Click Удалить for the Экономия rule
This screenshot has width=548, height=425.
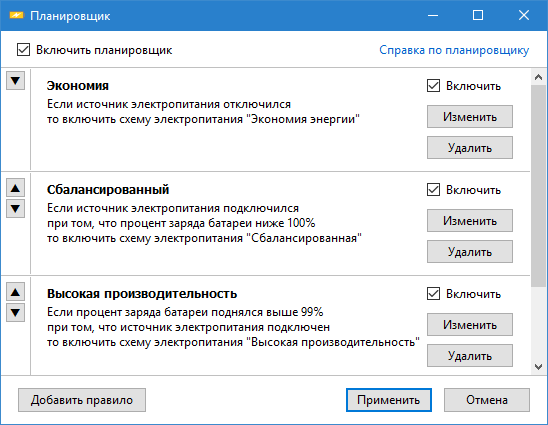pos(470,147)
